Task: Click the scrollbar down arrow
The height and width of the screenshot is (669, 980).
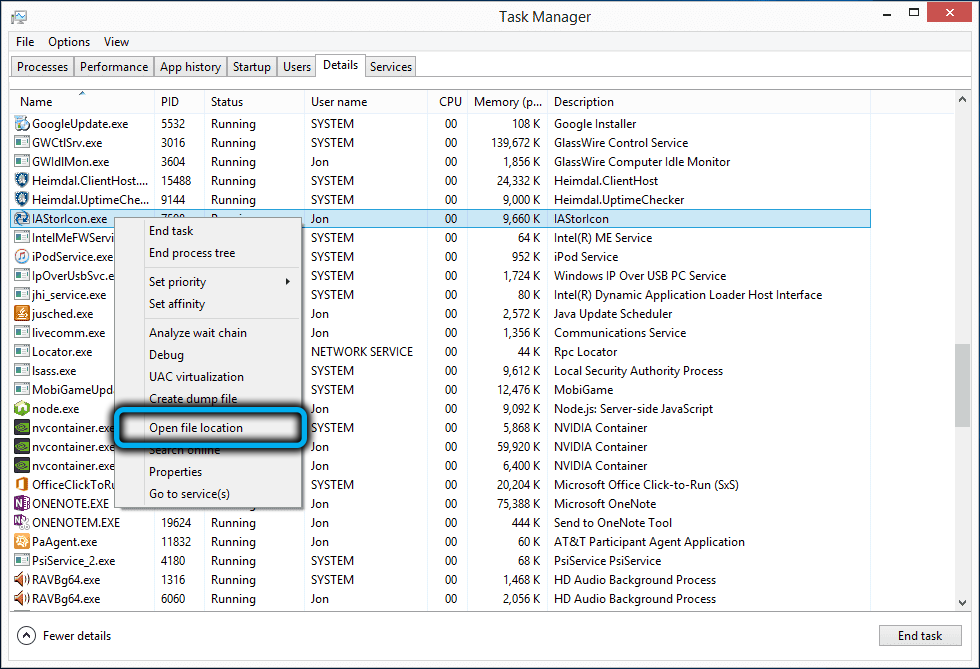Action: point(961,602)
